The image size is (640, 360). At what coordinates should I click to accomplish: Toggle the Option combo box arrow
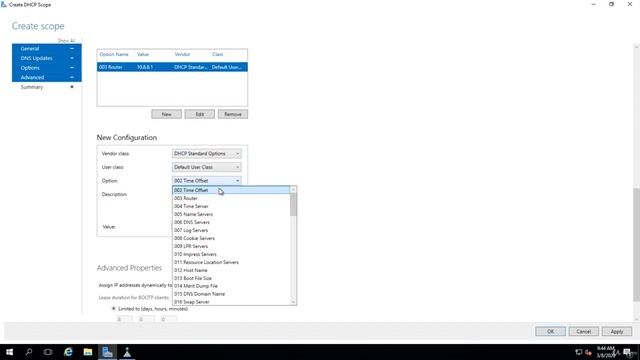click(237, 181)
